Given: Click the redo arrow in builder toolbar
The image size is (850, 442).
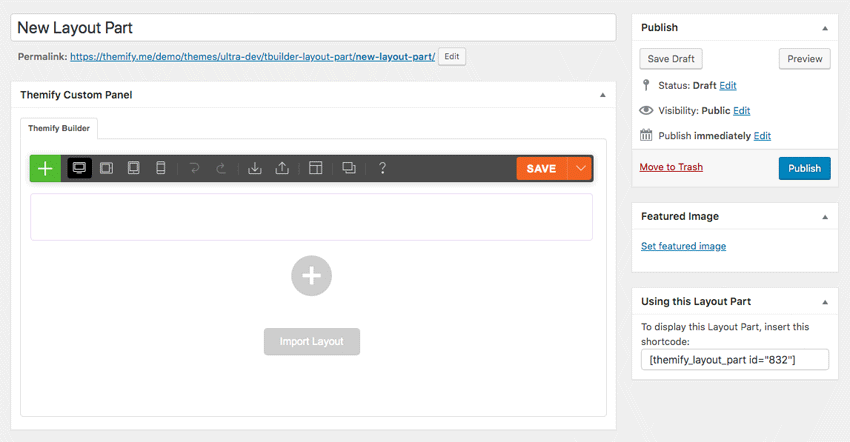Looking at the screenshot, I should tap(221, 169).
